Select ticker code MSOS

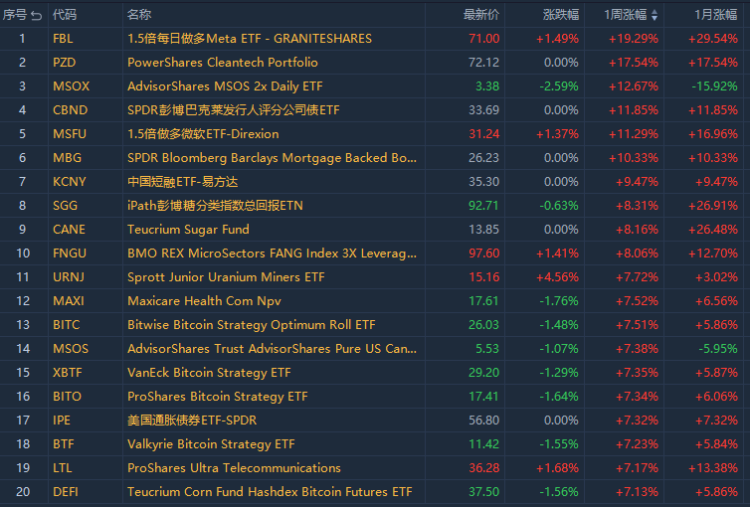tap(71, 349)
